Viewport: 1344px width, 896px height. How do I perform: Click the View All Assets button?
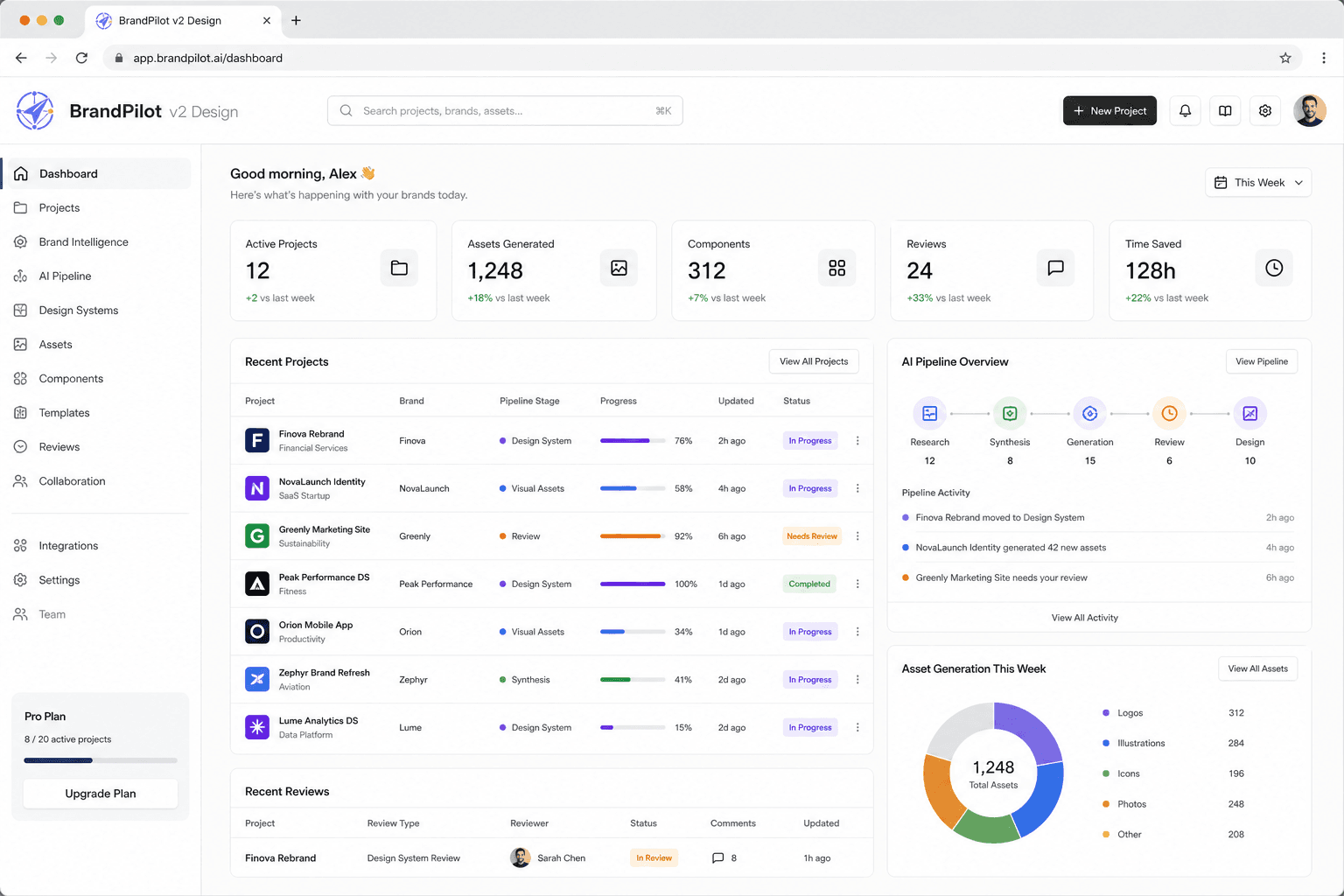1258,668
